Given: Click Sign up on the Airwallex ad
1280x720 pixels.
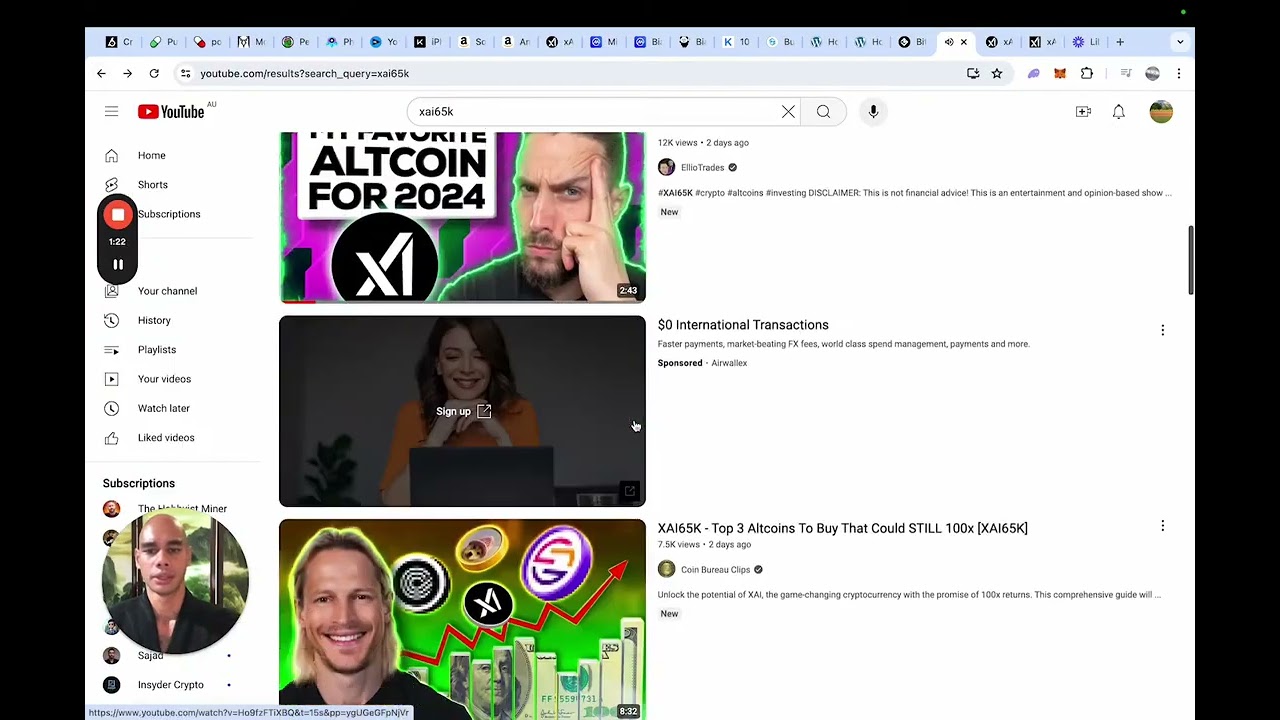Looking at the screenshot, I should click(x=463, y=412).
